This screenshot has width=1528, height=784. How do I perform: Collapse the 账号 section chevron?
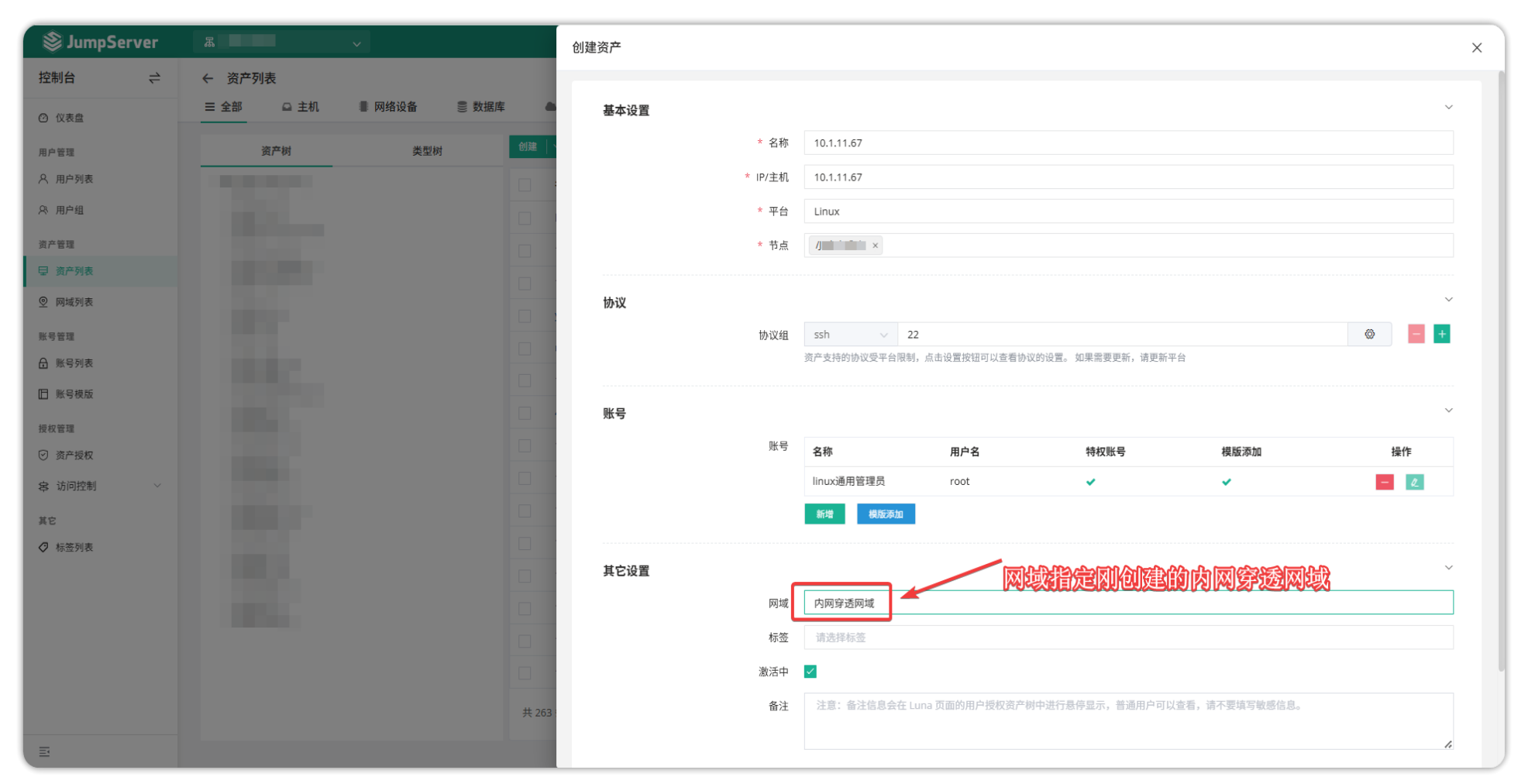pyautogui.click(x=1448, y=411)
